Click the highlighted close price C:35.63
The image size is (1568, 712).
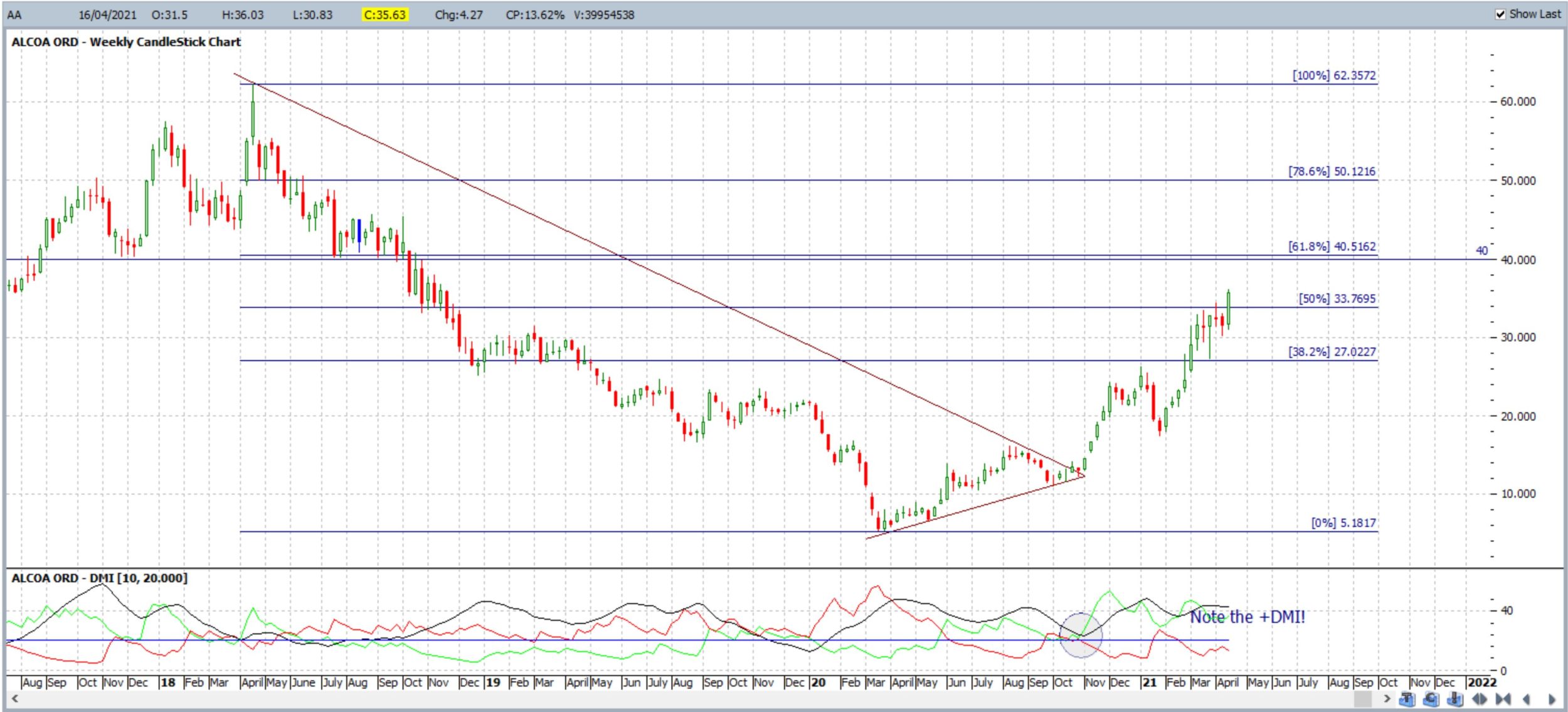[x=384, y=14]
